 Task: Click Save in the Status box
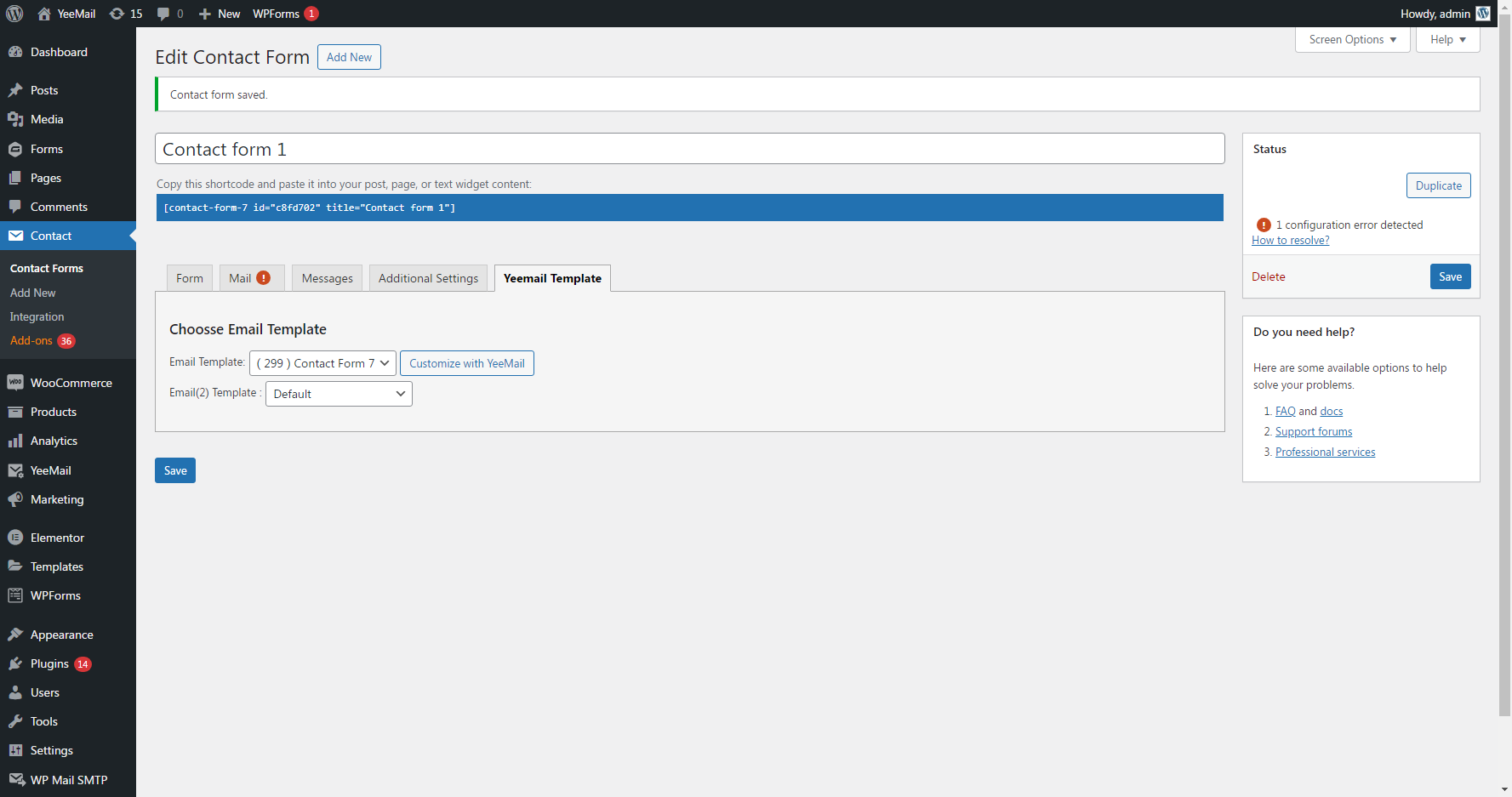click(1450, 276)
